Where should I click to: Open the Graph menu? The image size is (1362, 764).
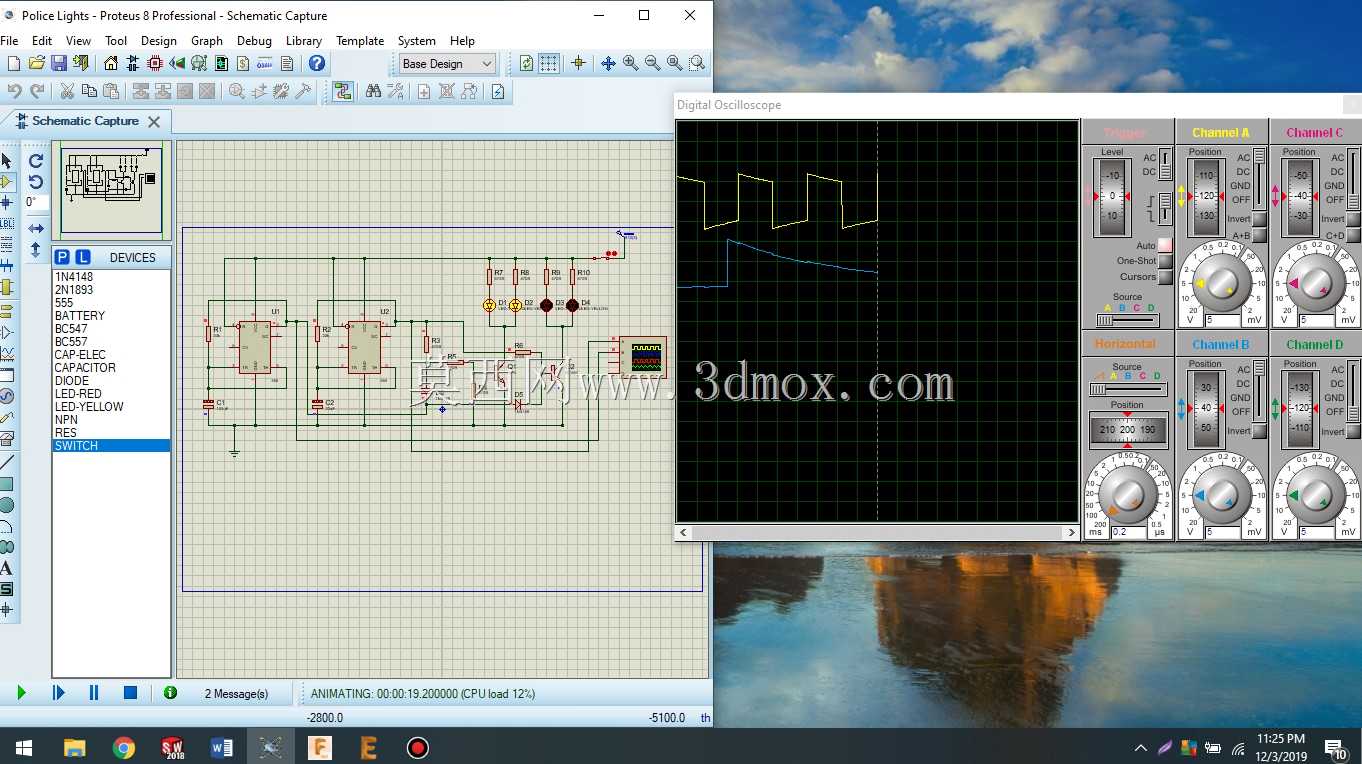point(207,41)
